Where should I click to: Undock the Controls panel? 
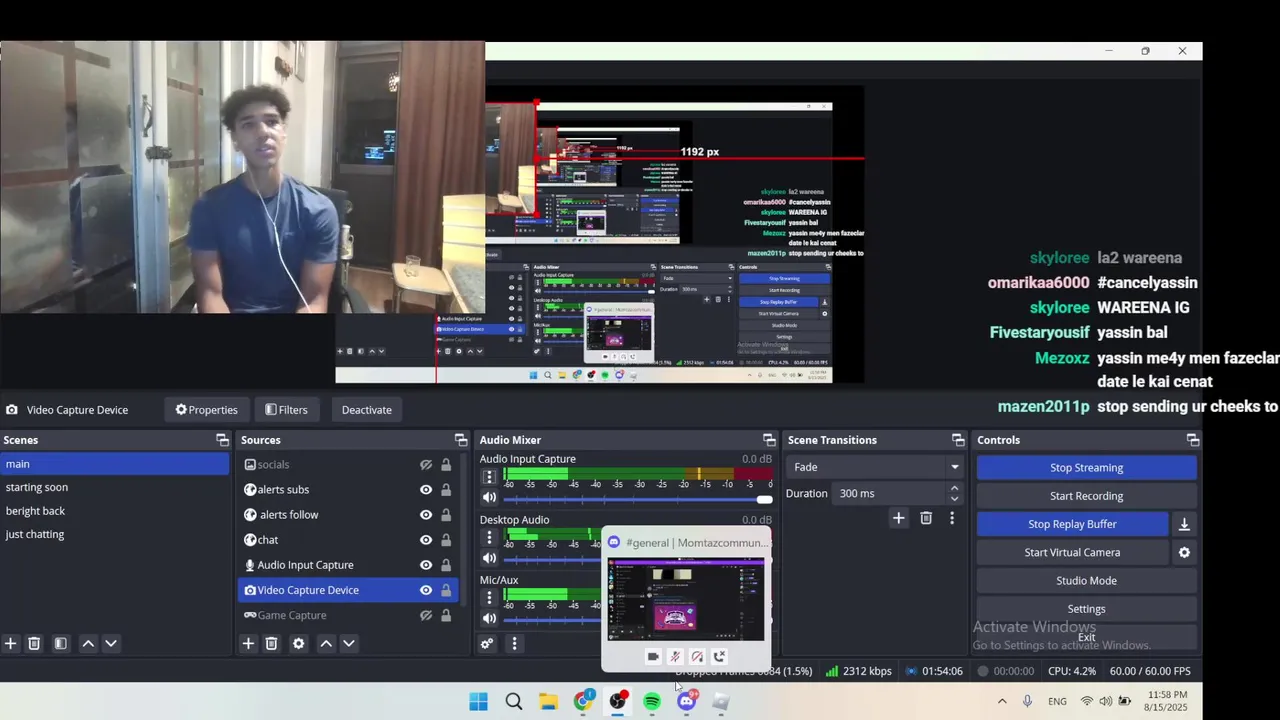click(x=1192, y=440)
